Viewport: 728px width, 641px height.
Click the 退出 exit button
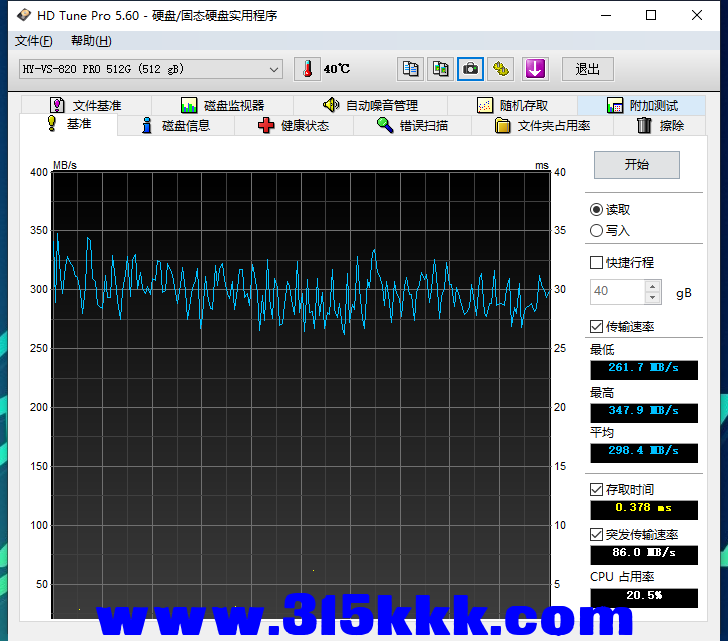click(x=588, y=69)
